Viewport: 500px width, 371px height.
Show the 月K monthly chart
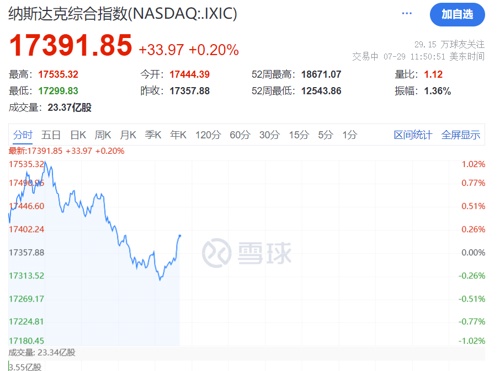pyautogui.click(x=128, y=135)
